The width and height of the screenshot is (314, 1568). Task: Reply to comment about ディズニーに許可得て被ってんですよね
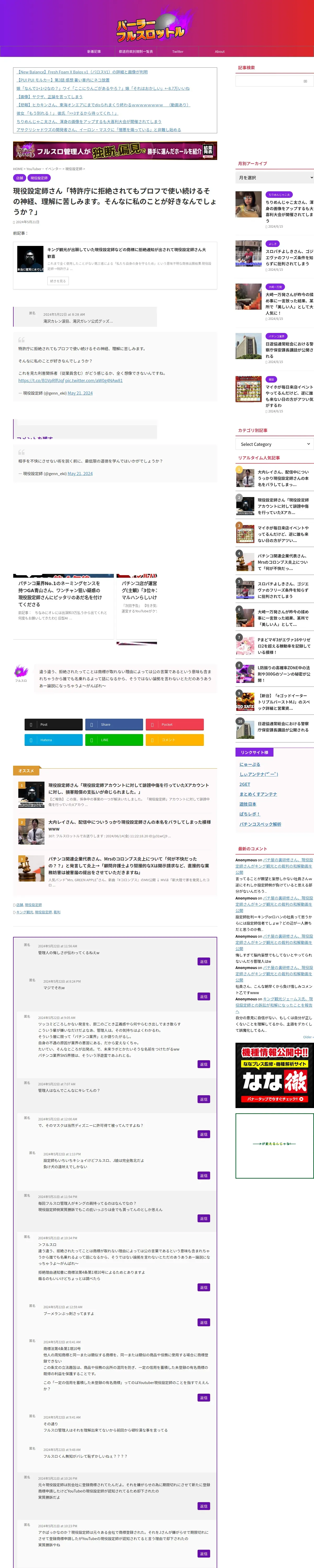point(204,1134)
